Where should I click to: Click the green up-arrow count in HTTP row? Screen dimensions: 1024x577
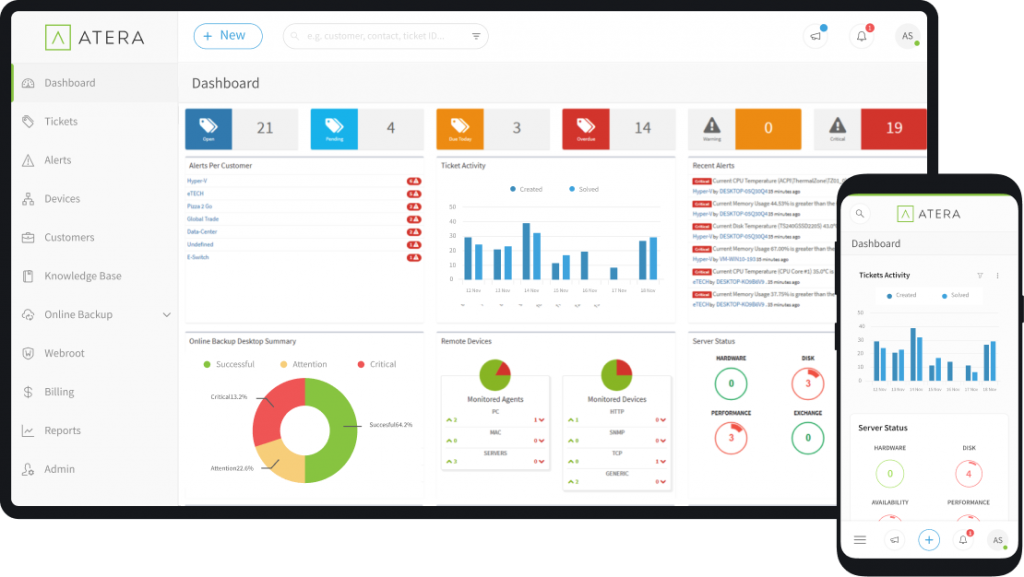point(573,420)
